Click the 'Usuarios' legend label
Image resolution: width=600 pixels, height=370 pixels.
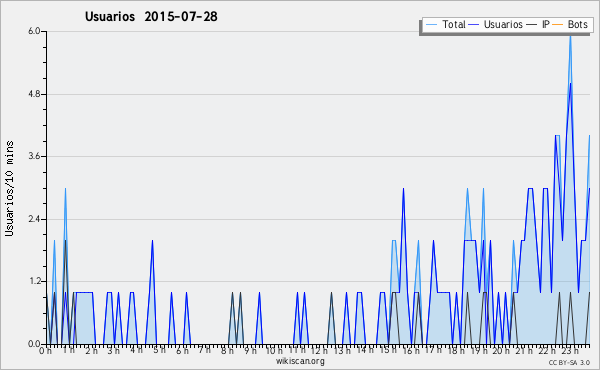(x=503, y=24)
